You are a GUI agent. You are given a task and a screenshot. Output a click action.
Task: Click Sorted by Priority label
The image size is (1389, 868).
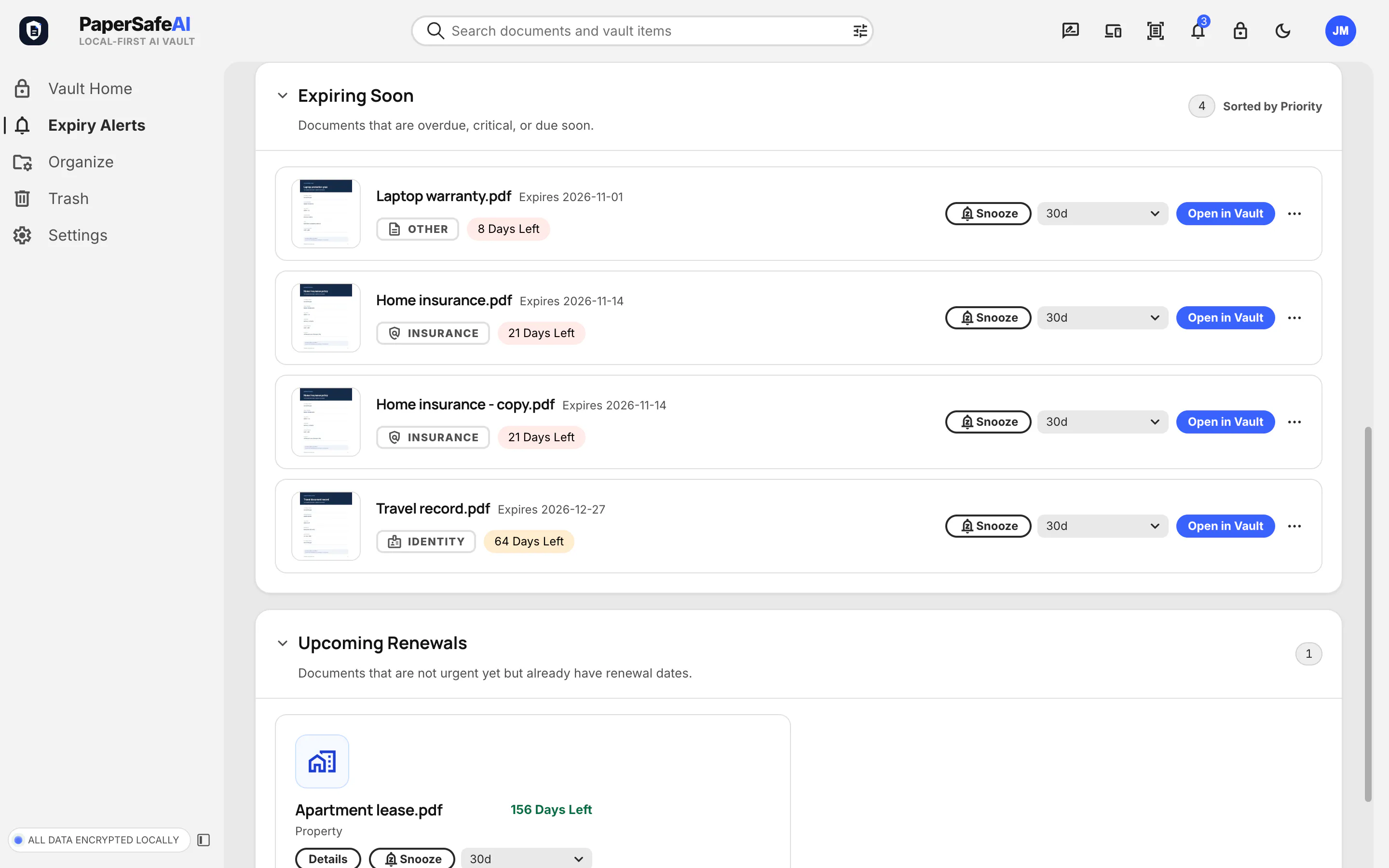pos(1272,106)
